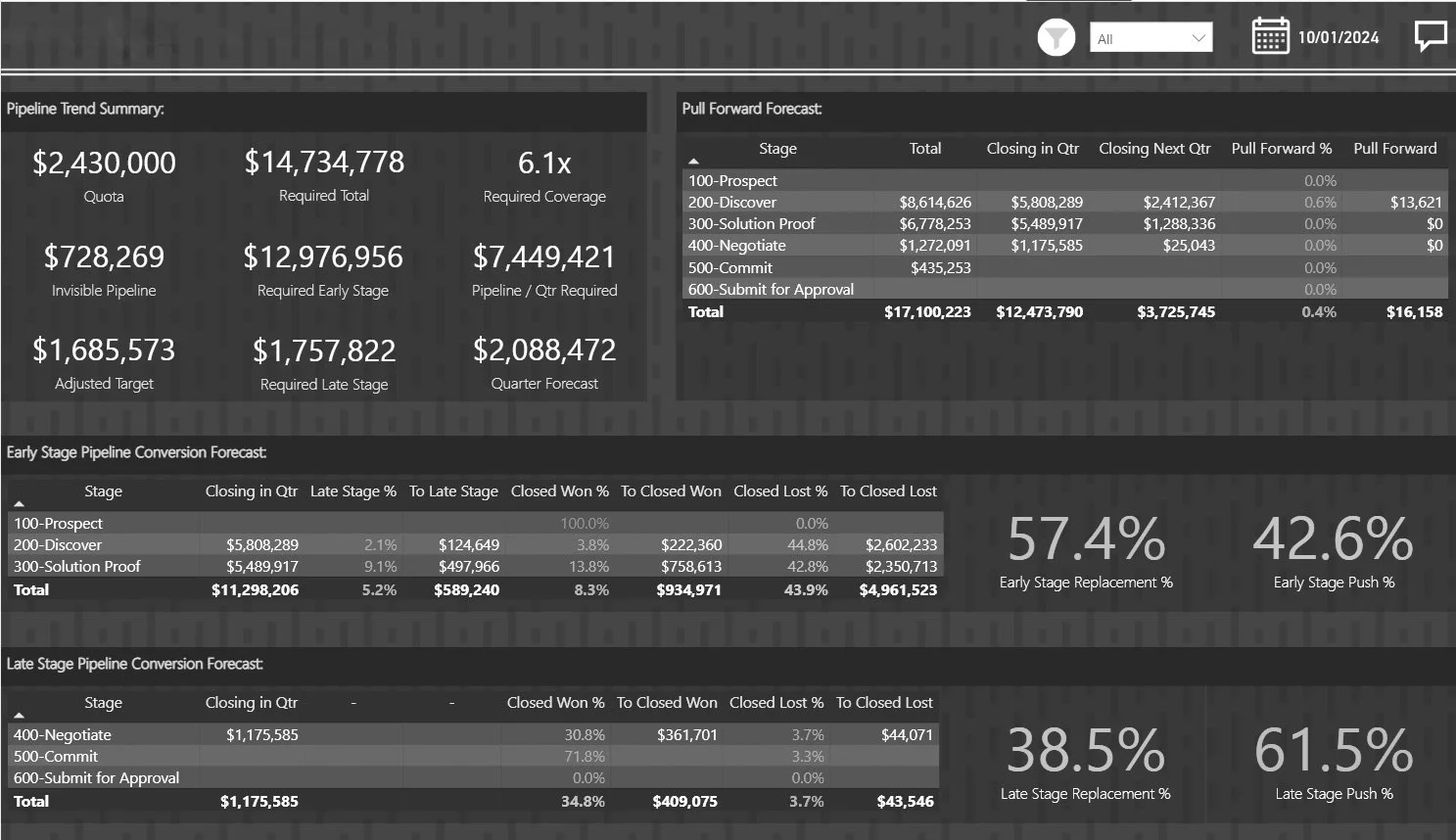Select the $2,430,000 Quota card
The height and width of the screenshot is (840, 1456).
104,175
